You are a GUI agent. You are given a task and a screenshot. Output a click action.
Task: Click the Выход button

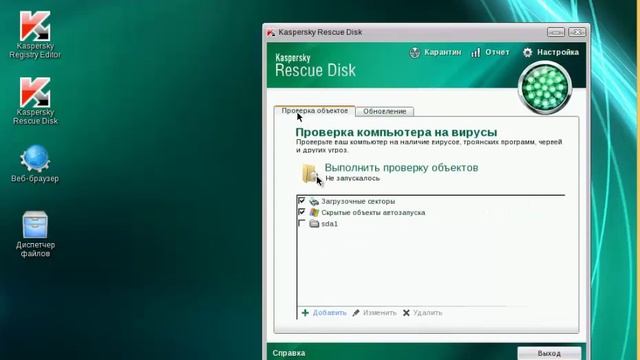coord(549,353)
